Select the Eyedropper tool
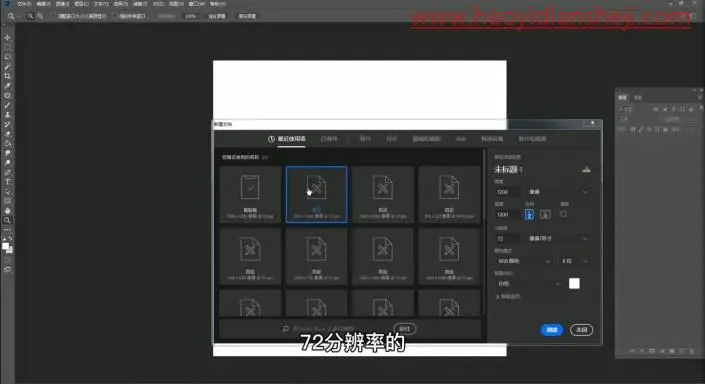 (x=7, y=86)
